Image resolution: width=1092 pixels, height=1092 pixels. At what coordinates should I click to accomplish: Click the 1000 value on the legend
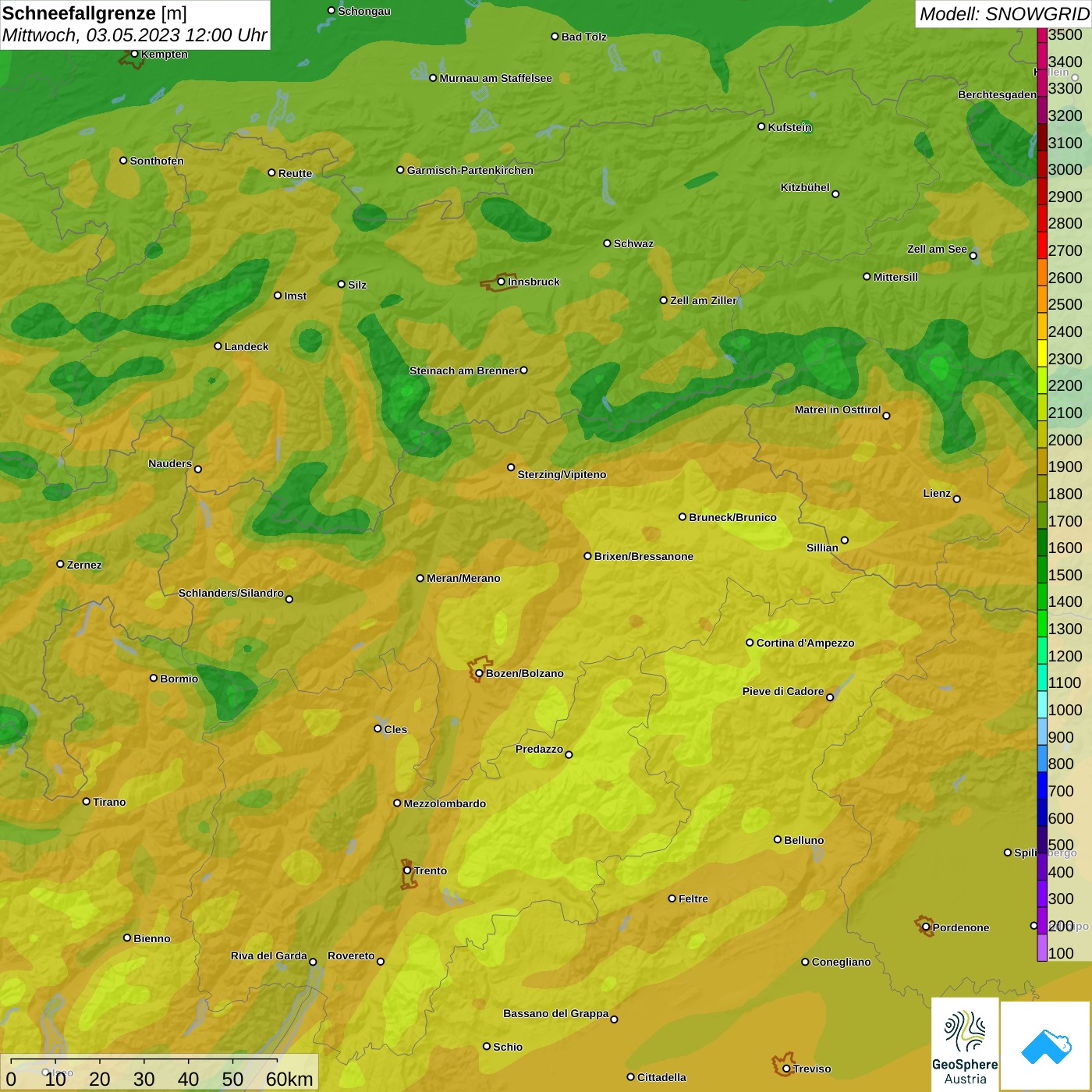(x=1065, y=710)
